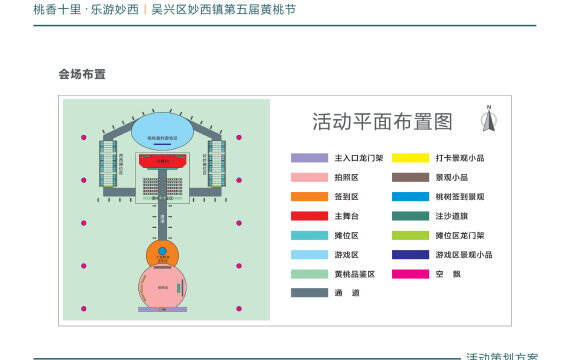Image resolution: width=570 pixels, height=360 pixels.
Task: Click the navy 游戏区景观小品 legend swatch
Action: point(410,255)
